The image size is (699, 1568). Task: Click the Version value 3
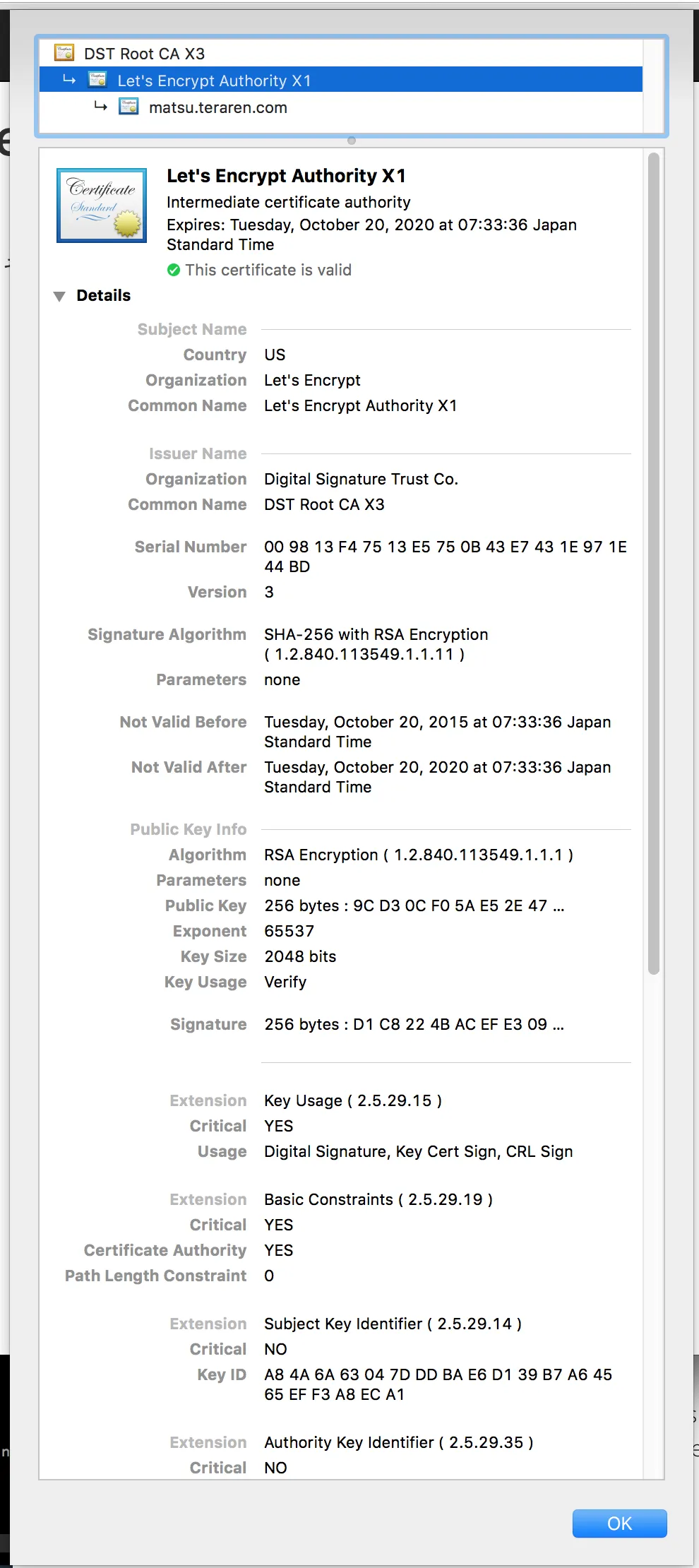(x=269, y=592)
